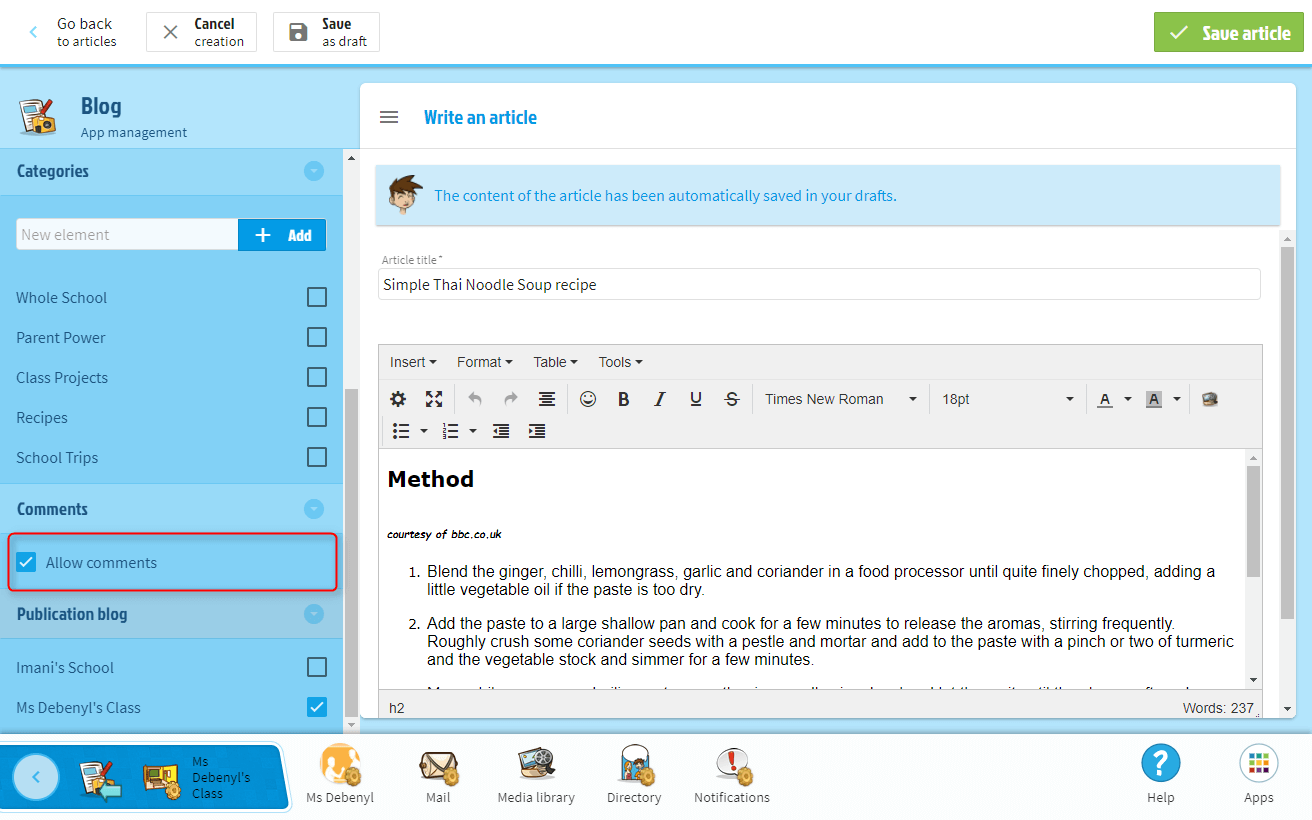This screenshot has width=1312, height=820.
Task: Click the green Save article button
Action: click(1229, 32)
